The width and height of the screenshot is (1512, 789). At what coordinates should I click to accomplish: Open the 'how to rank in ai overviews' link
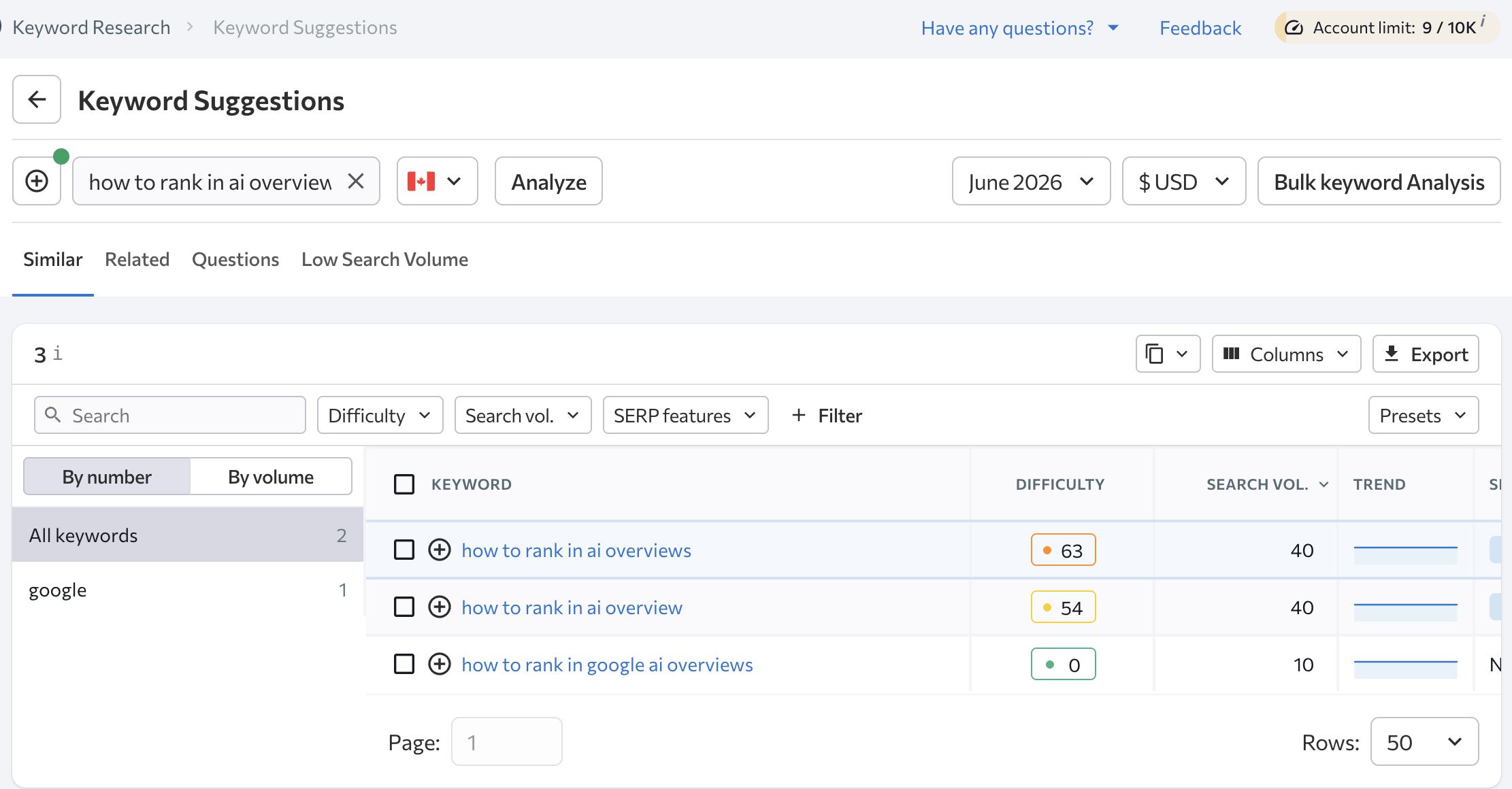(x=576, y=550)
